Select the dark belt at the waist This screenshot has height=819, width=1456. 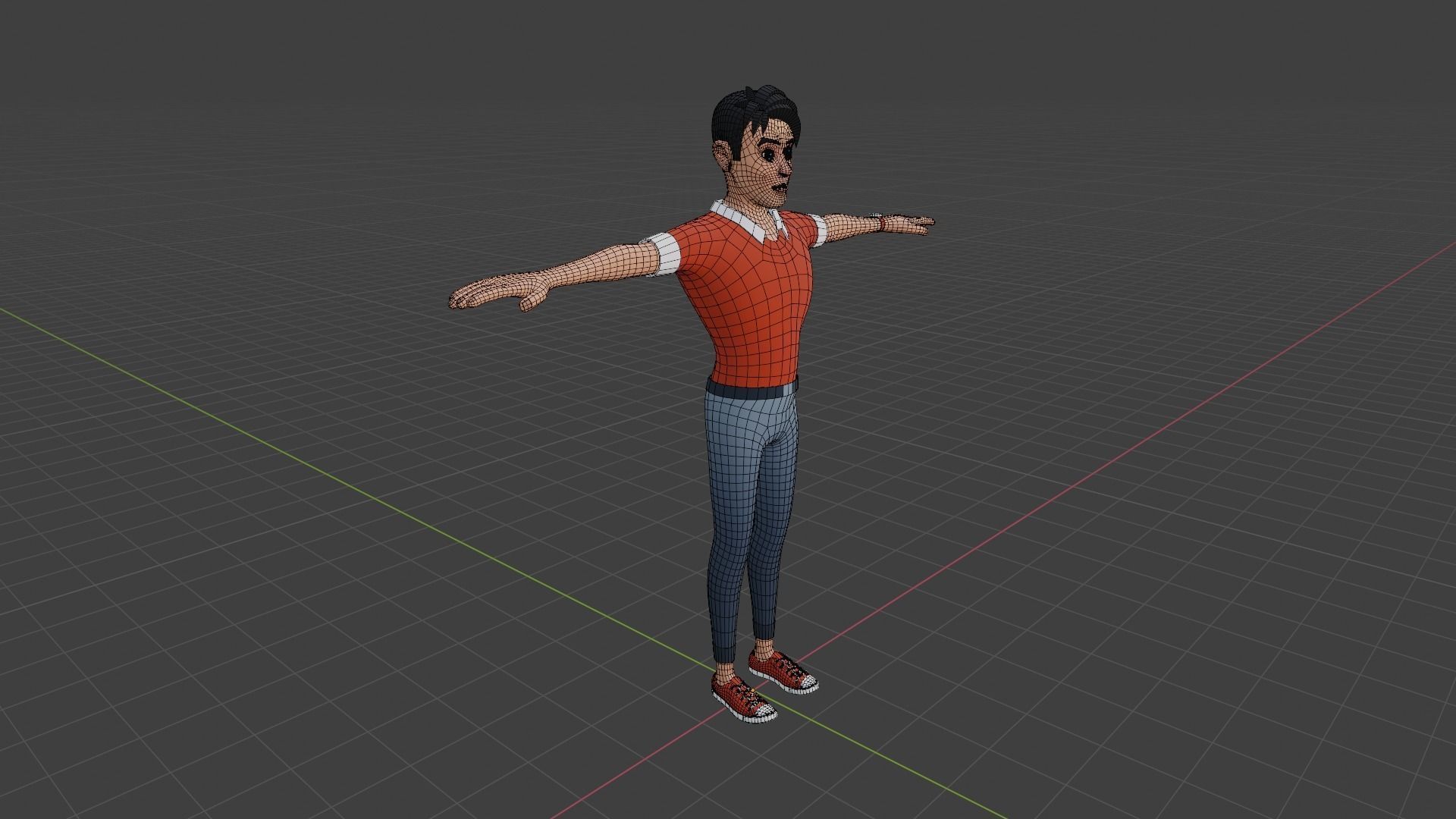pos(751,392)
